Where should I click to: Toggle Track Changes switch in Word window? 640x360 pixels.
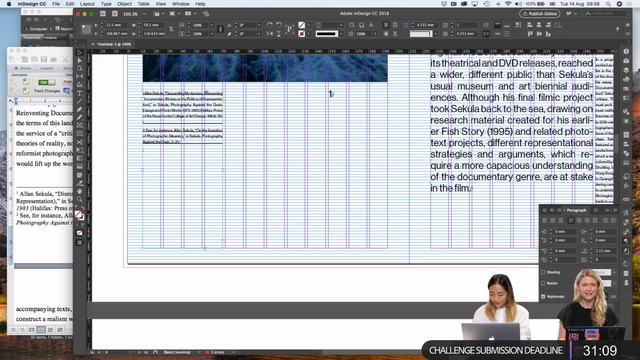[x=47, y=83]
